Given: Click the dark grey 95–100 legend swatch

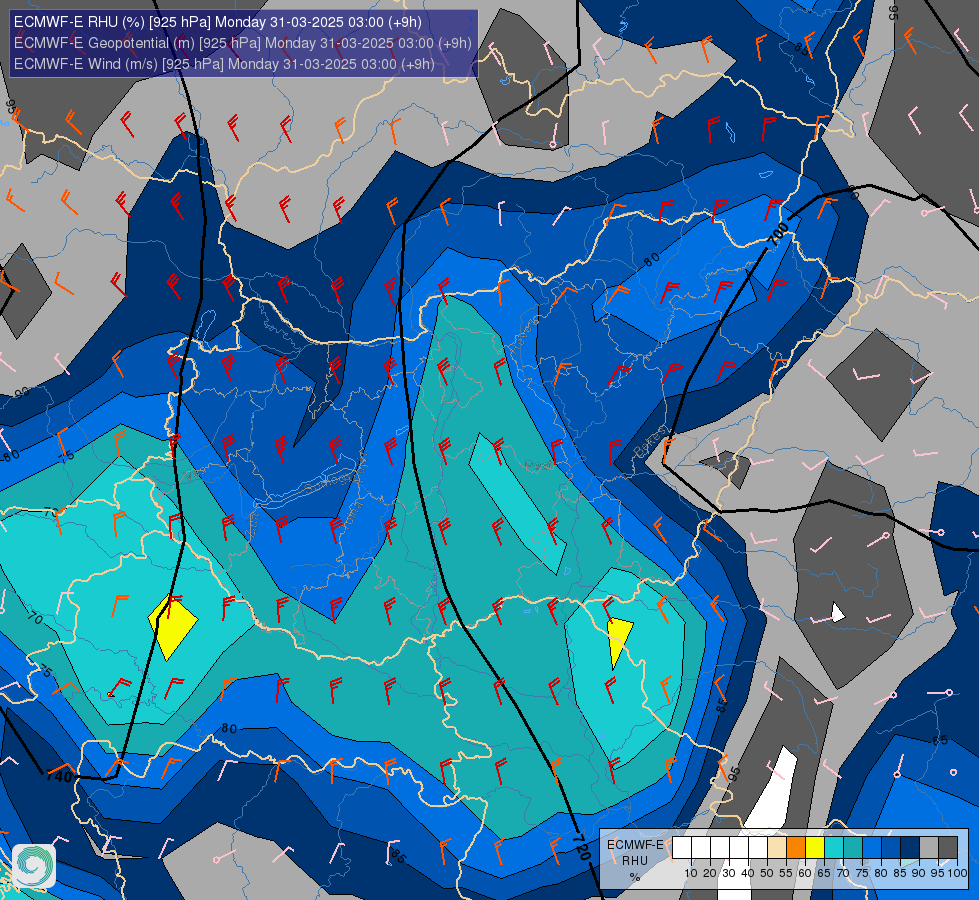Looking at the screenshot, I should [x=948, y=848].
